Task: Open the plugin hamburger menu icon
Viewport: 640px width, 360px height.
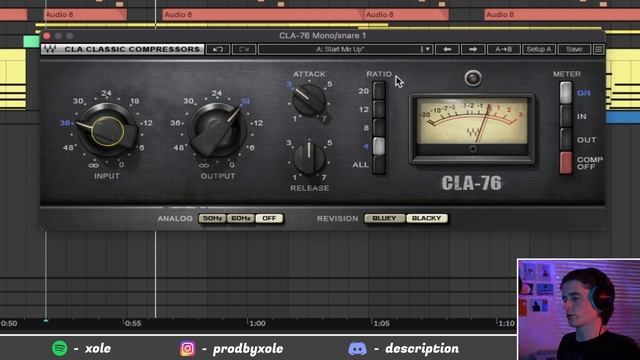Action: pyautogui.click(x=598, y=49)
